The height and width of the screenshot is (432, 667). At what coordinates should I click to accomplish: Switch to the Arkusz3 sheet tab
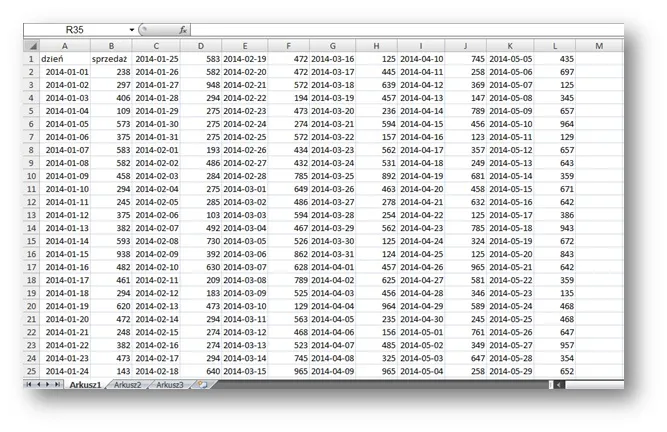169,385
